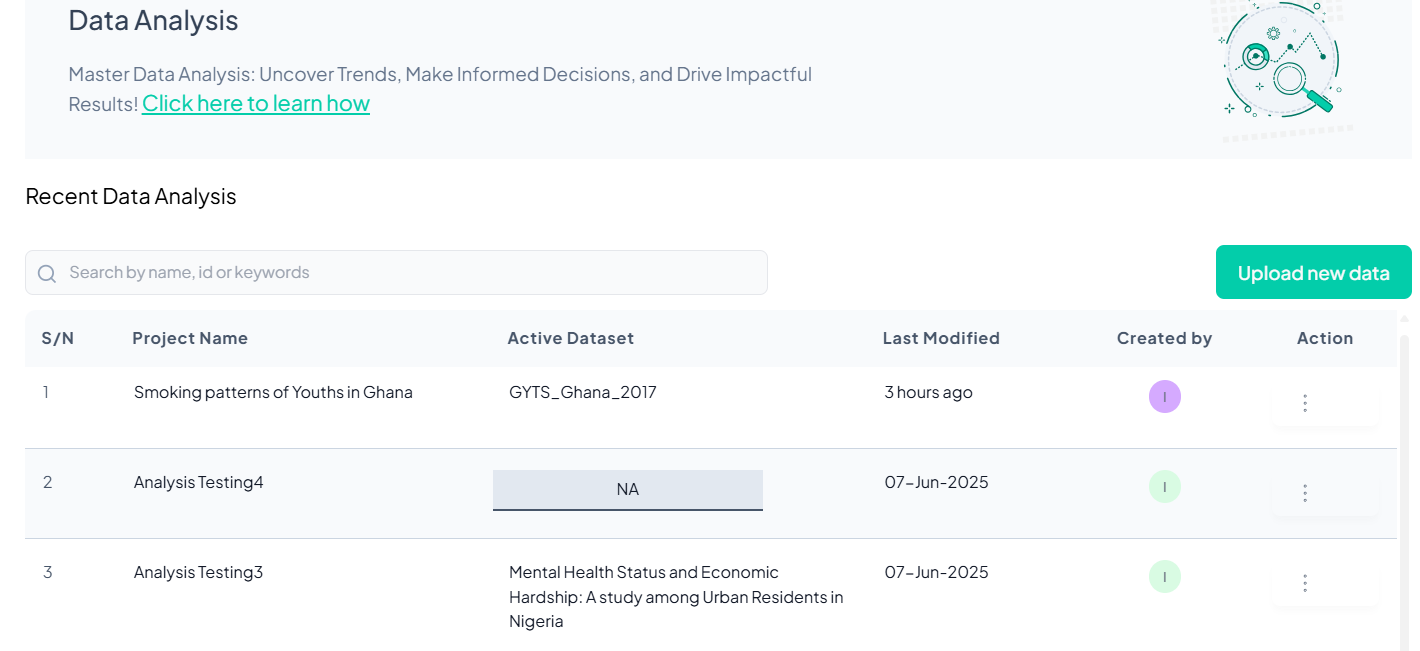This screenshot has height=651, width=1420.
Task: Click the search magnifier icon
Action: (46, 273)
